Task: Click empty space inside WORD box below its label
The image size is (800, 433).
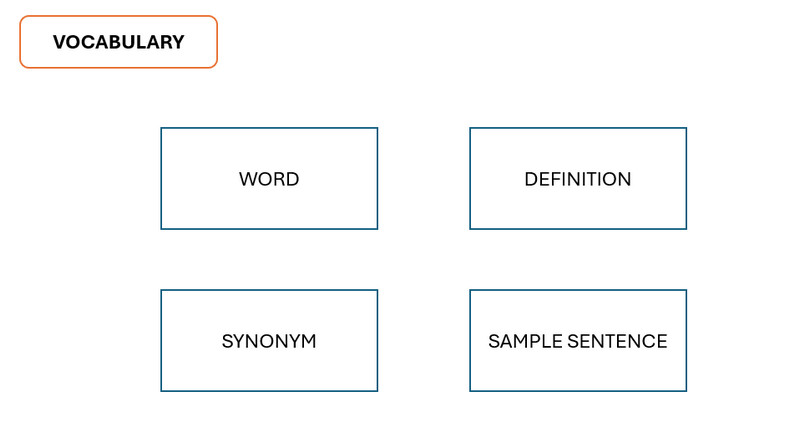Action: (269, 209)
